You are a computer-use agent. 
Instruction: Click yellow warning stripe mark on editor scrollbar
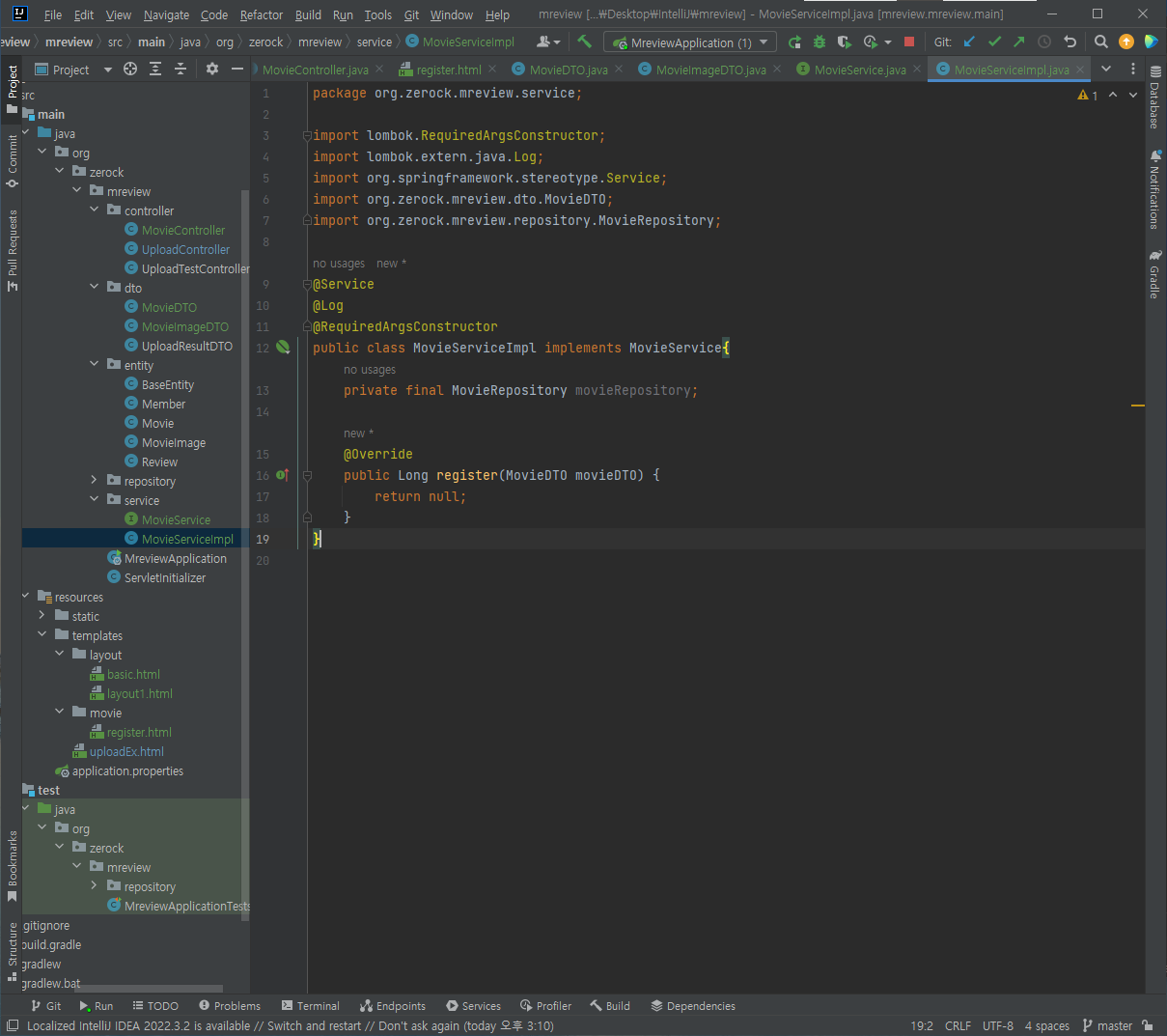click(1138, 406)
